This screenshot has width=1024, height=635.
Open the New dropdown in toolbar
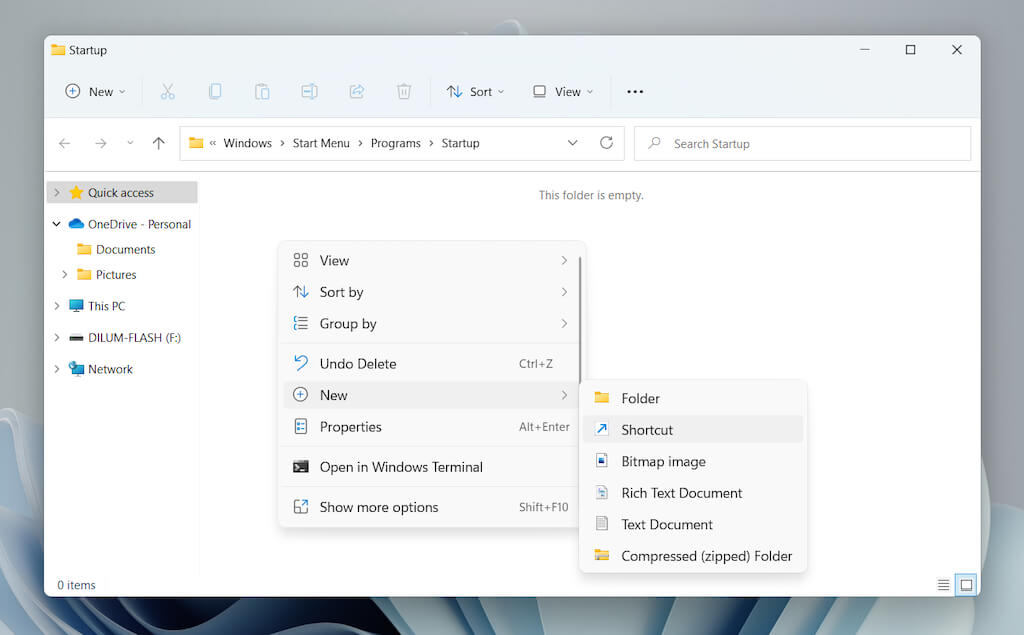click(x=95, y=92)
